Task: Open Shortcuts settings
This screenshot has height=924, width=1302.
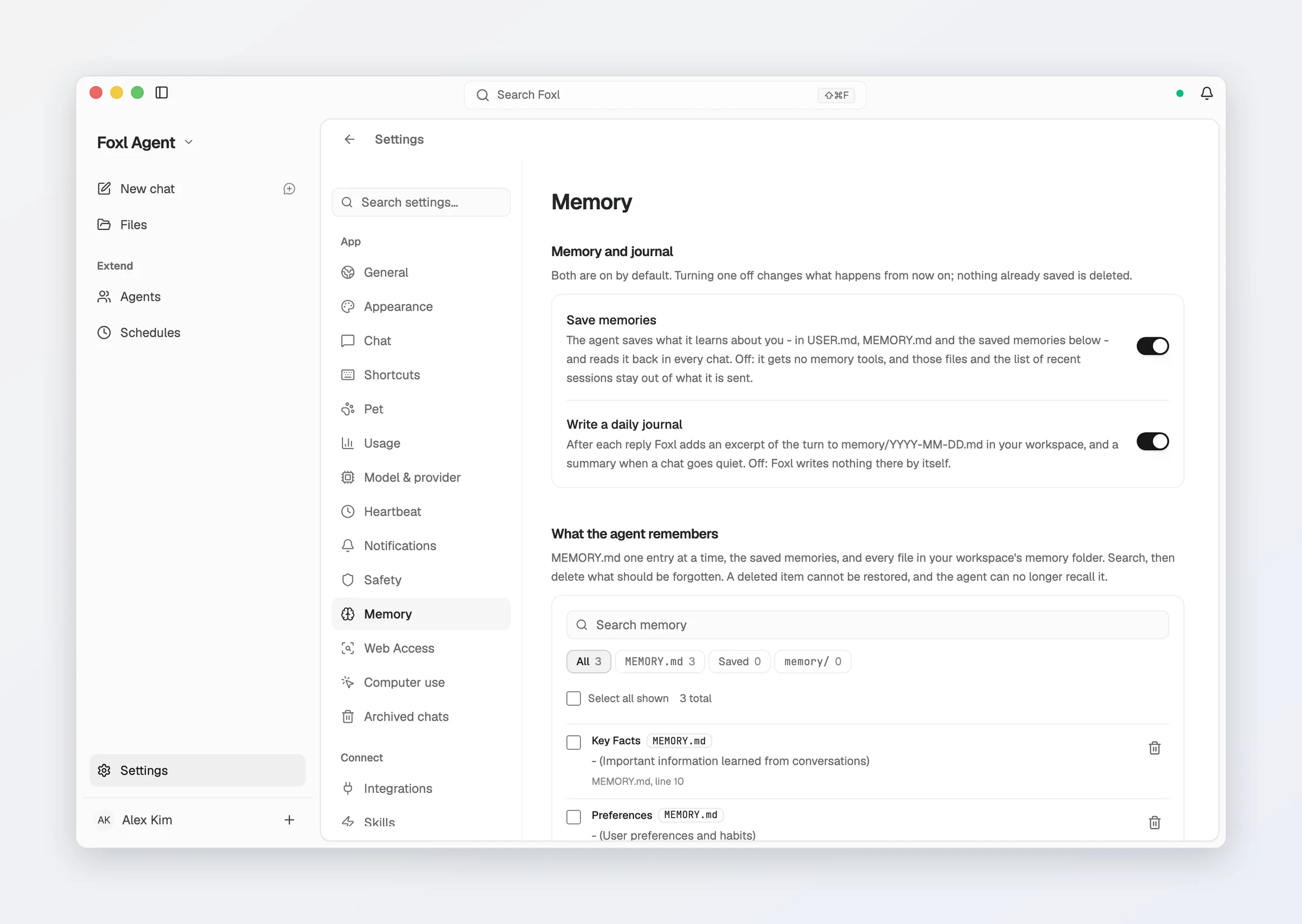Action: (x=420, y=375)
